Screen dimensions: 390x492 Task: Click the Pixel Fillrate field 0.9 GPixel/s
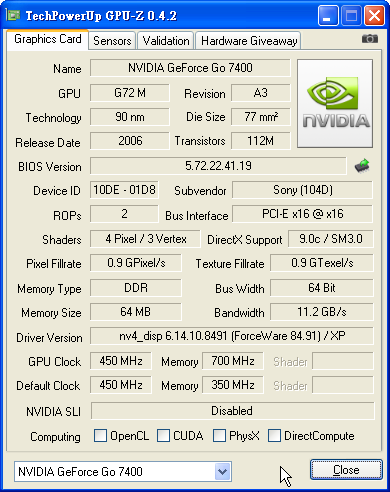click(x=136, y=263)
